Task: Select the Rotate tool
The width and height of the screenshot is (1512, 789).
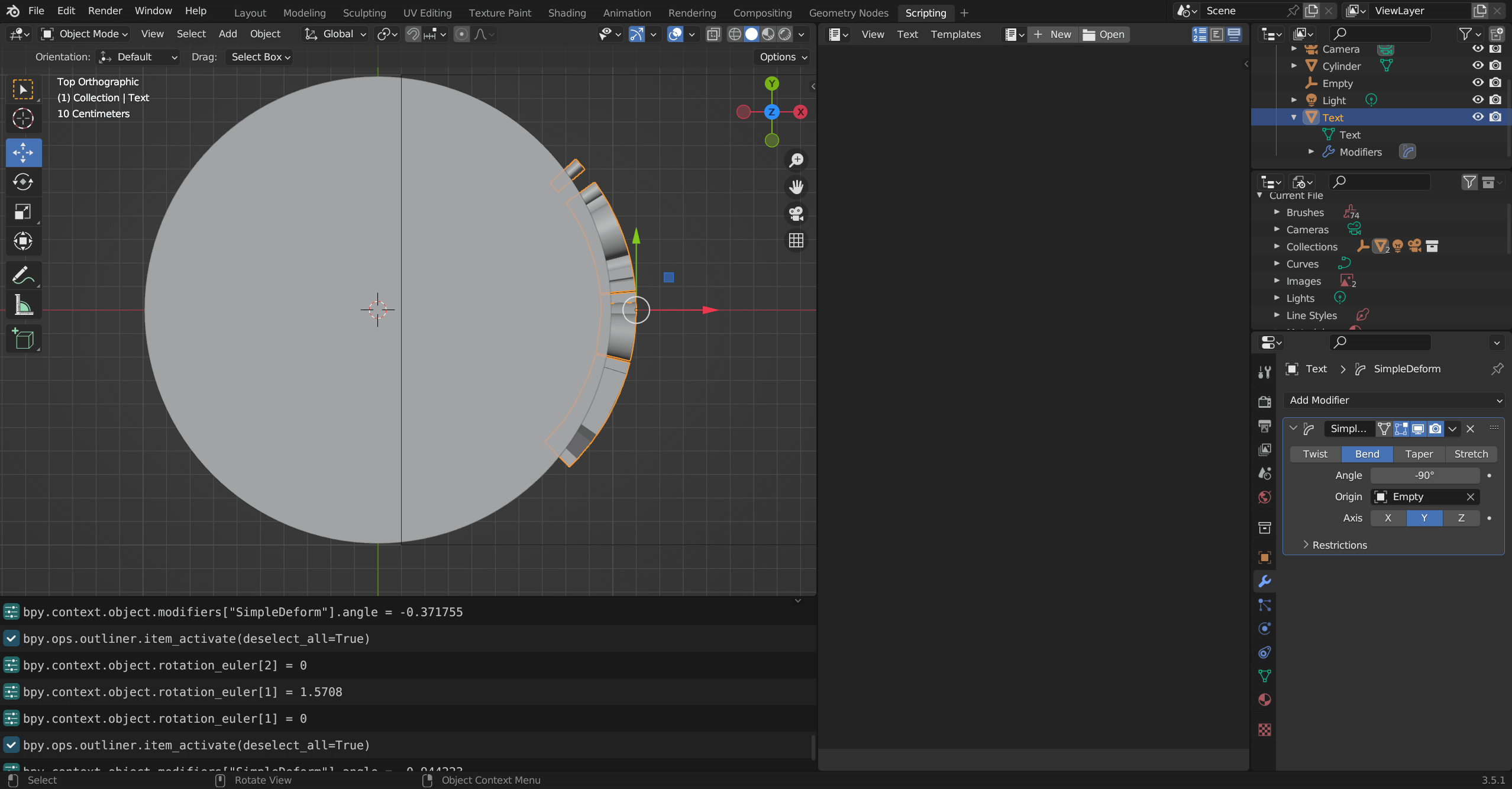Action: (x=24, y=182)
